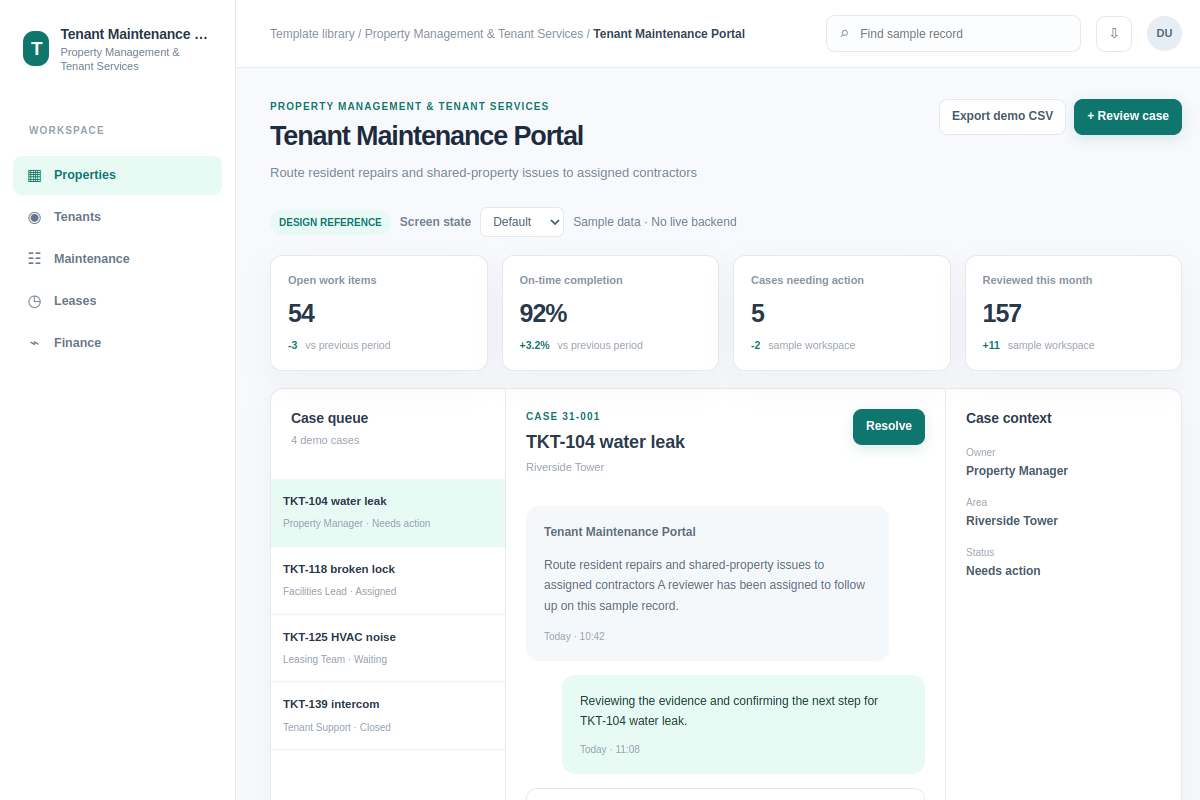
Task: Click the Properties grid icon in sidebar
Action: (35, 175)
